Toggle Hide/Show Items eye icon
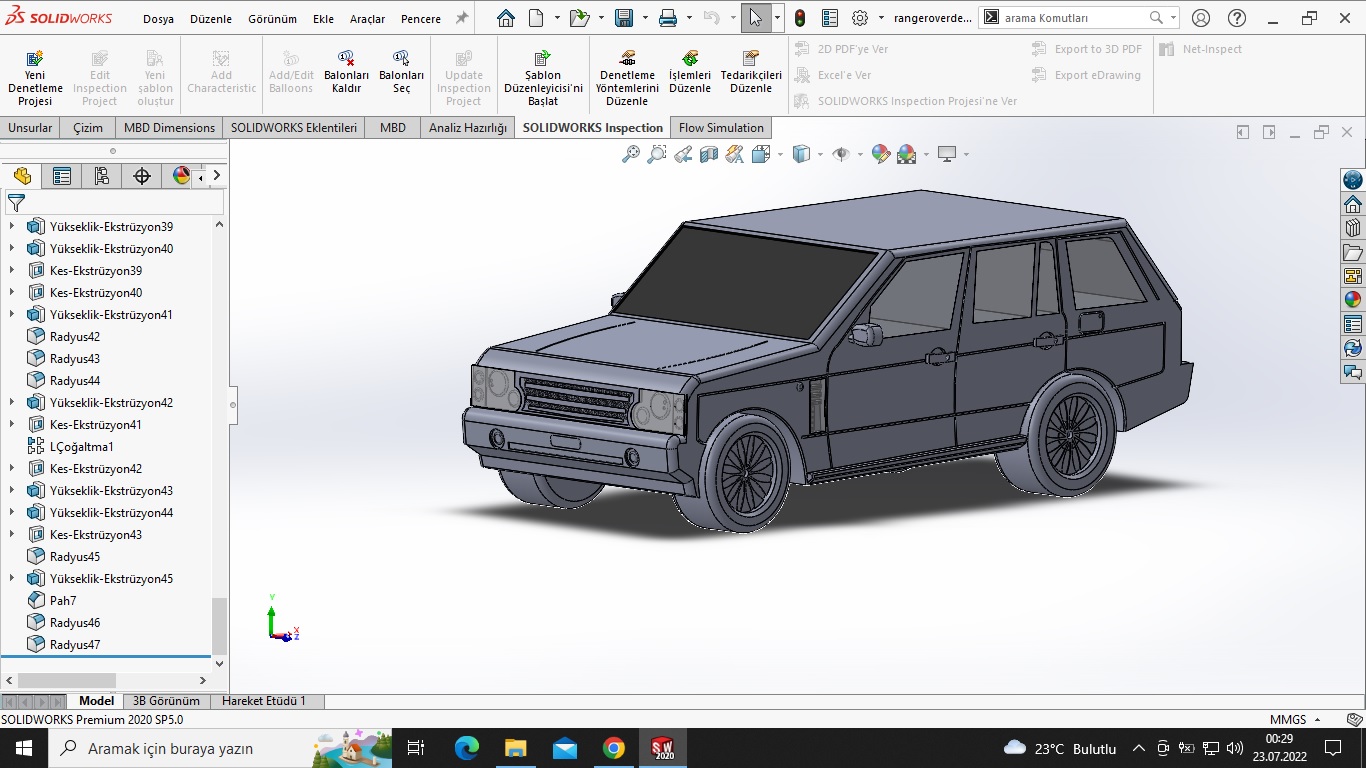Screen dimensions: 1366x768 (x=841, y=154)
